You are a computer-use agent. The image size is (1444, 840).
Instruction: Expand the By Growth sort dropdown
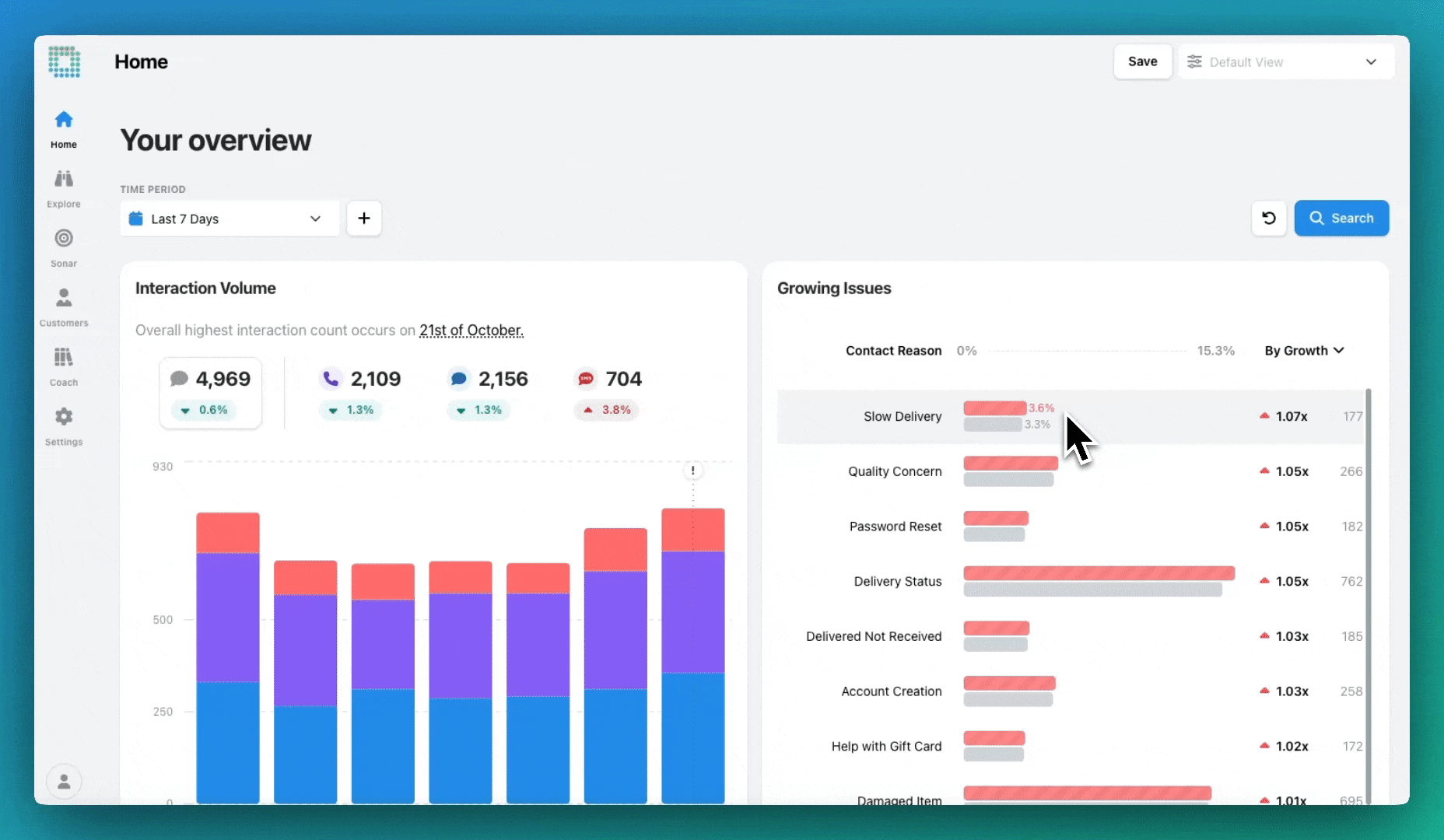pyautogui.click(x=1304, y=351)
